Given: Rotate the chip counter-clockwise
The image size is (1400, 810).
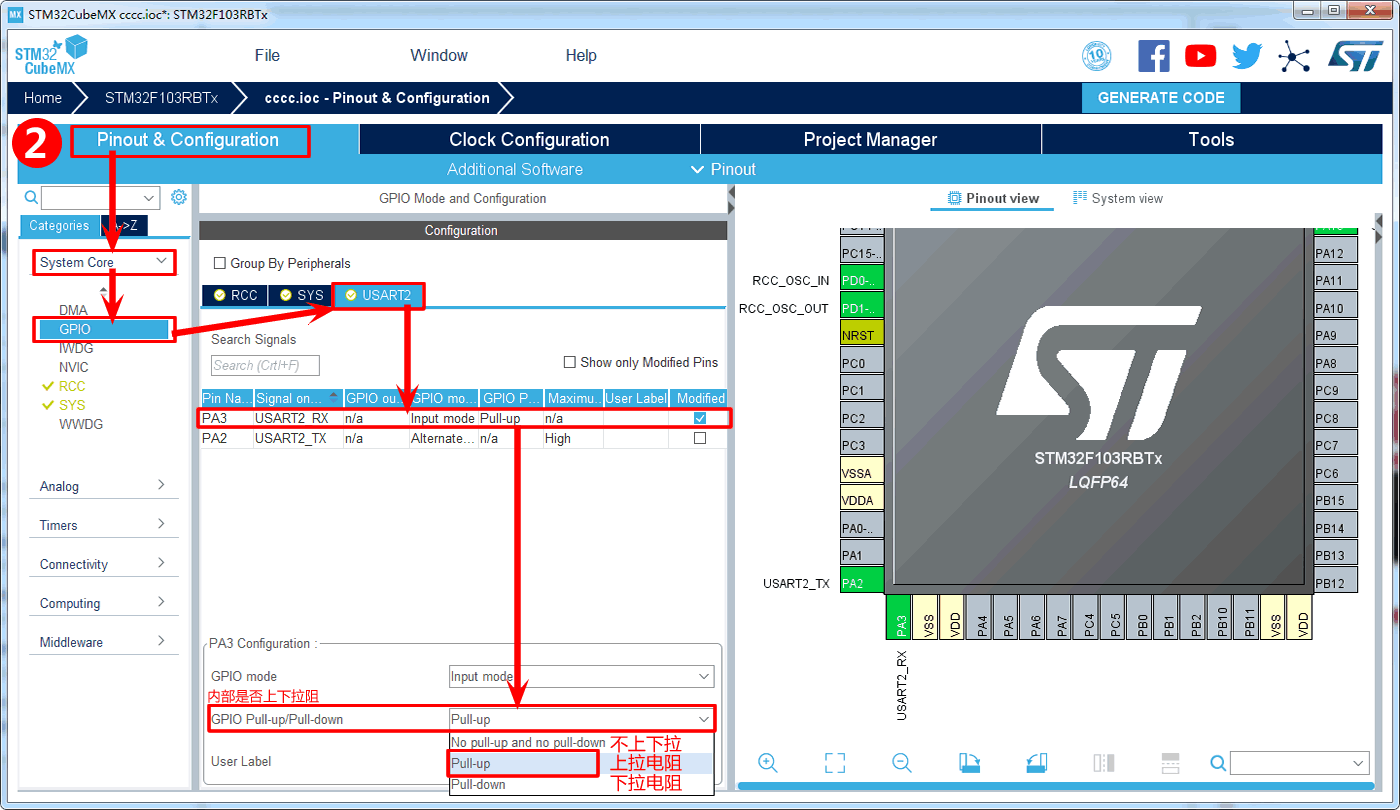Looking at the screenshot, I should point(1037,763).
